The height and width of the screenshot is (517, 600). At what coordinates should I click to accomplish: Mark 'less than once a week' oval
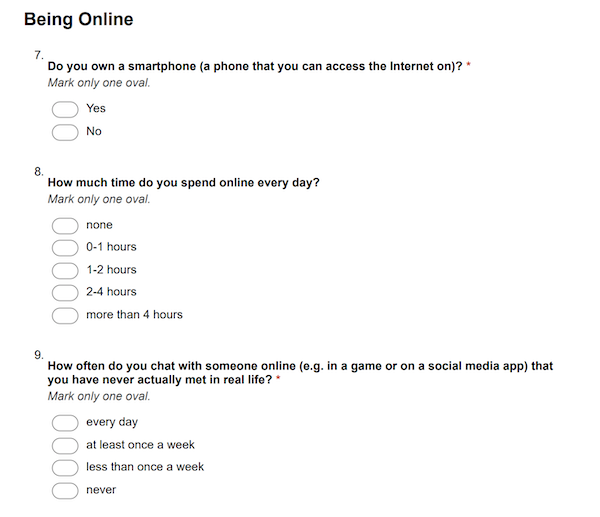tap(65, 468)
